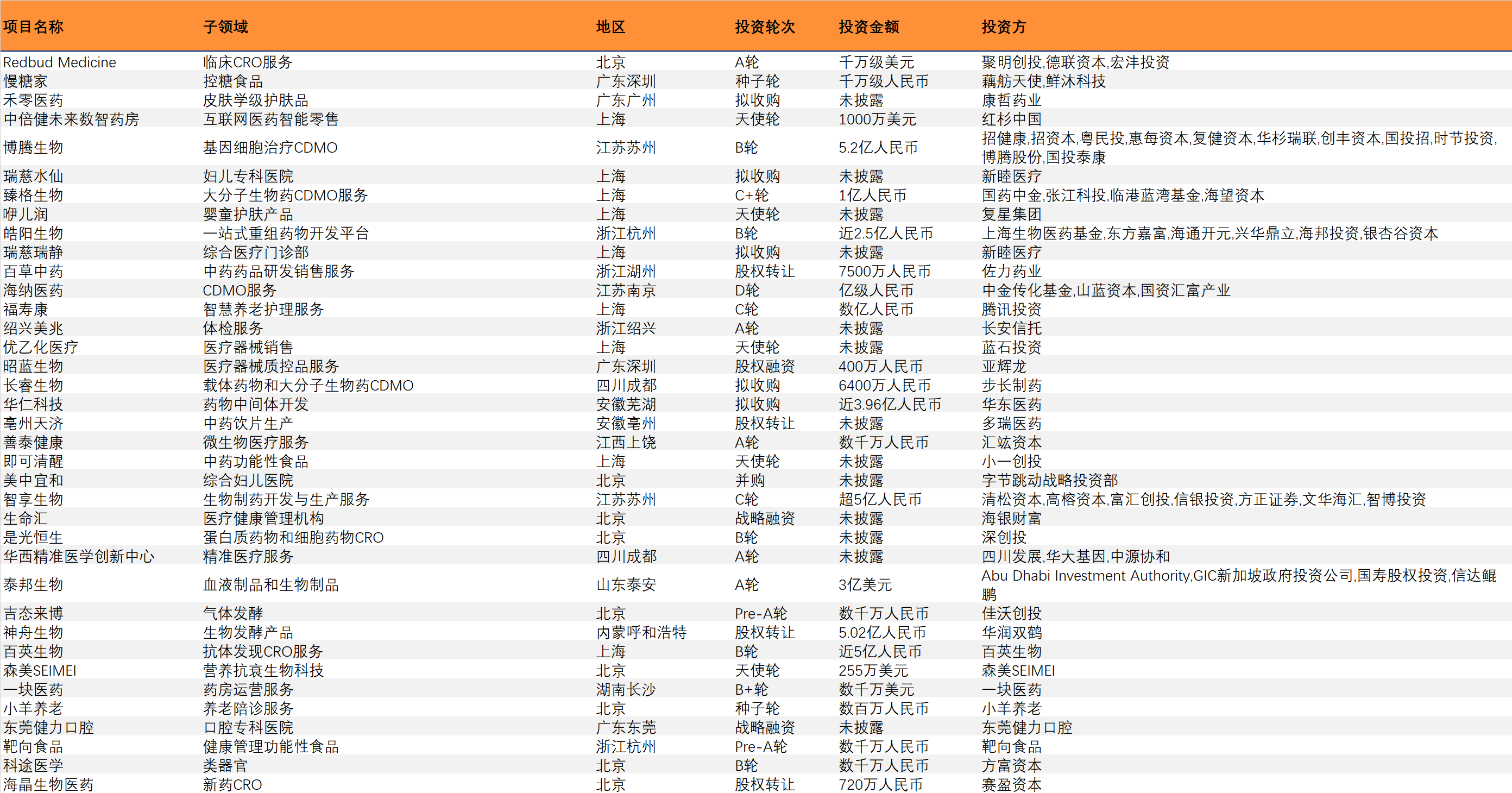Click the 投资方 column header

[x=1004, y=27]
